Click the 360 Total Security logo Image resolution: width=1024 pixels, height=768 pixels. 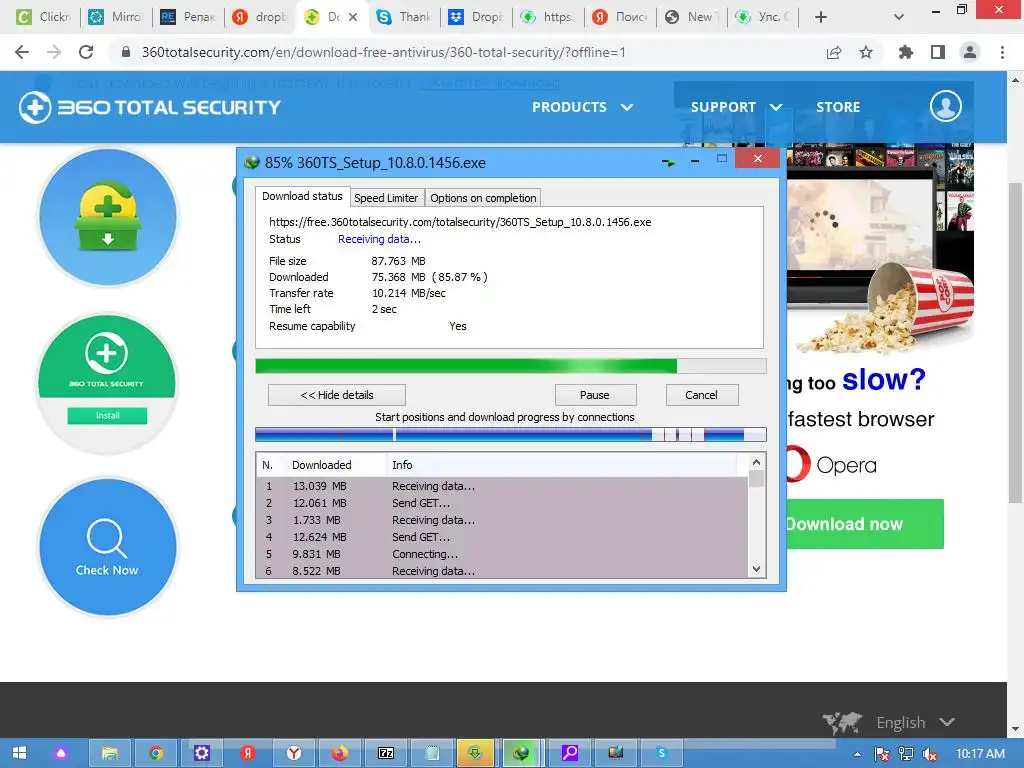coord(150,107)
